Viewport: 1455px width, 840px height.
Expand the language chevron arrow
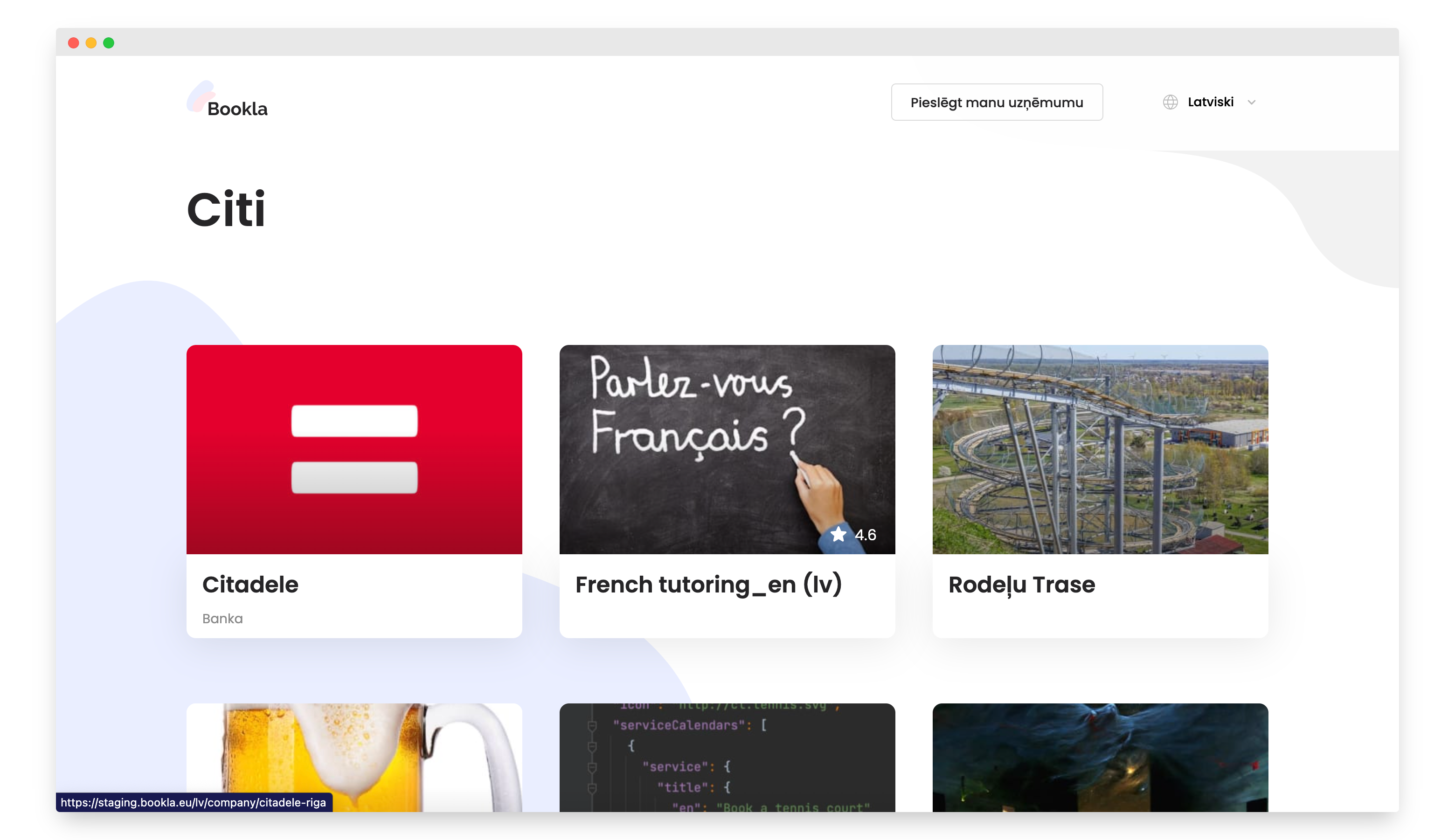click(1251, 102)
